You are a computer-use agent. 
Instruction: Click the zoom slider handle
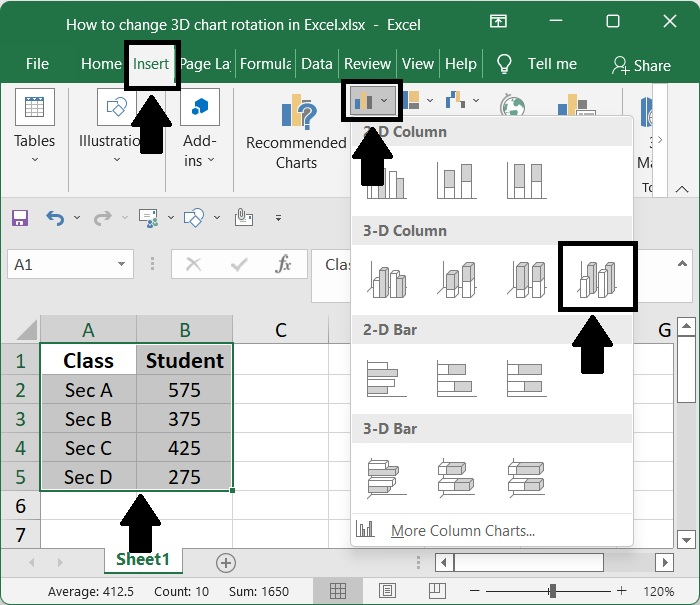[553, 591]
